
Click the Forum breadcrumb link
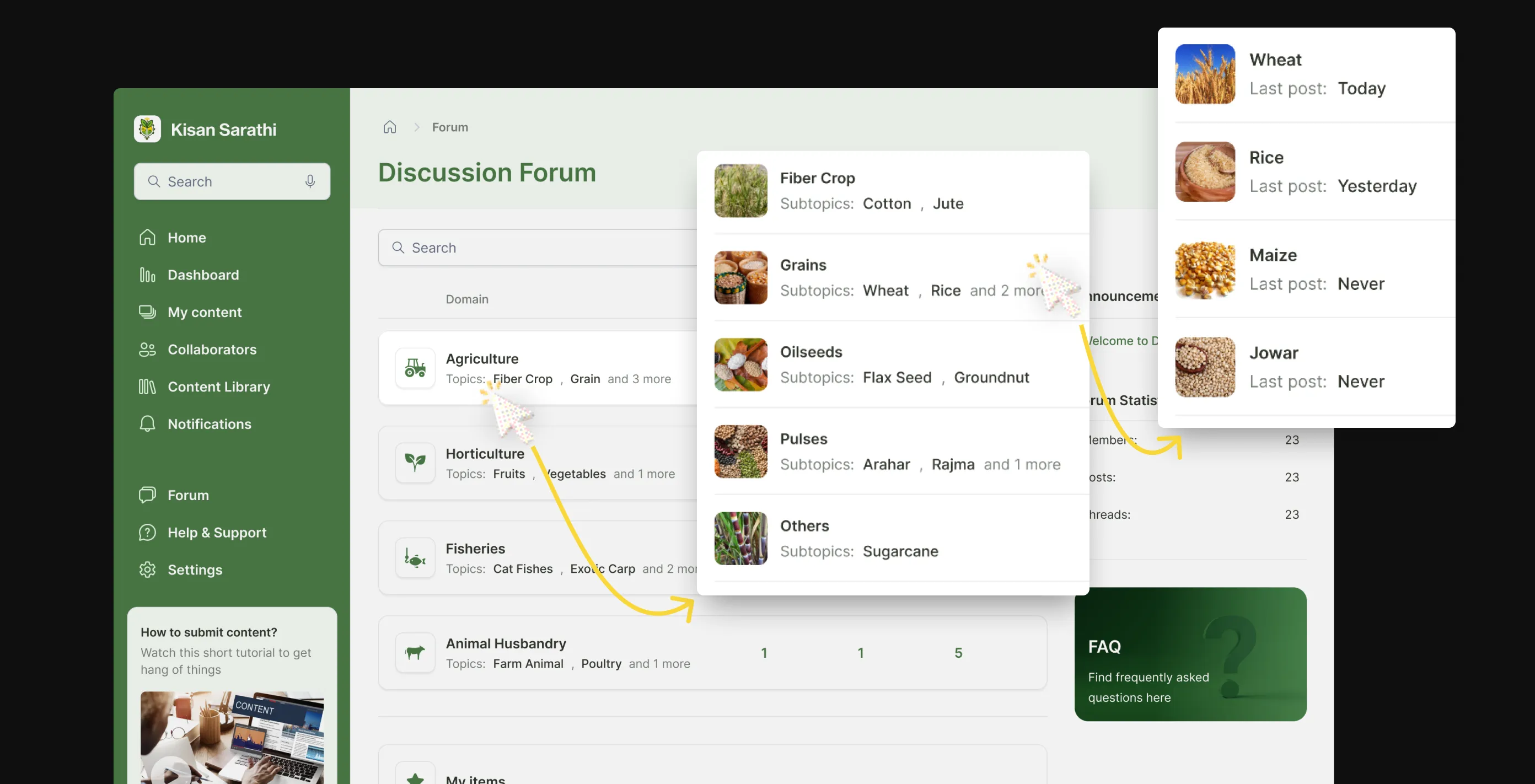450,127
